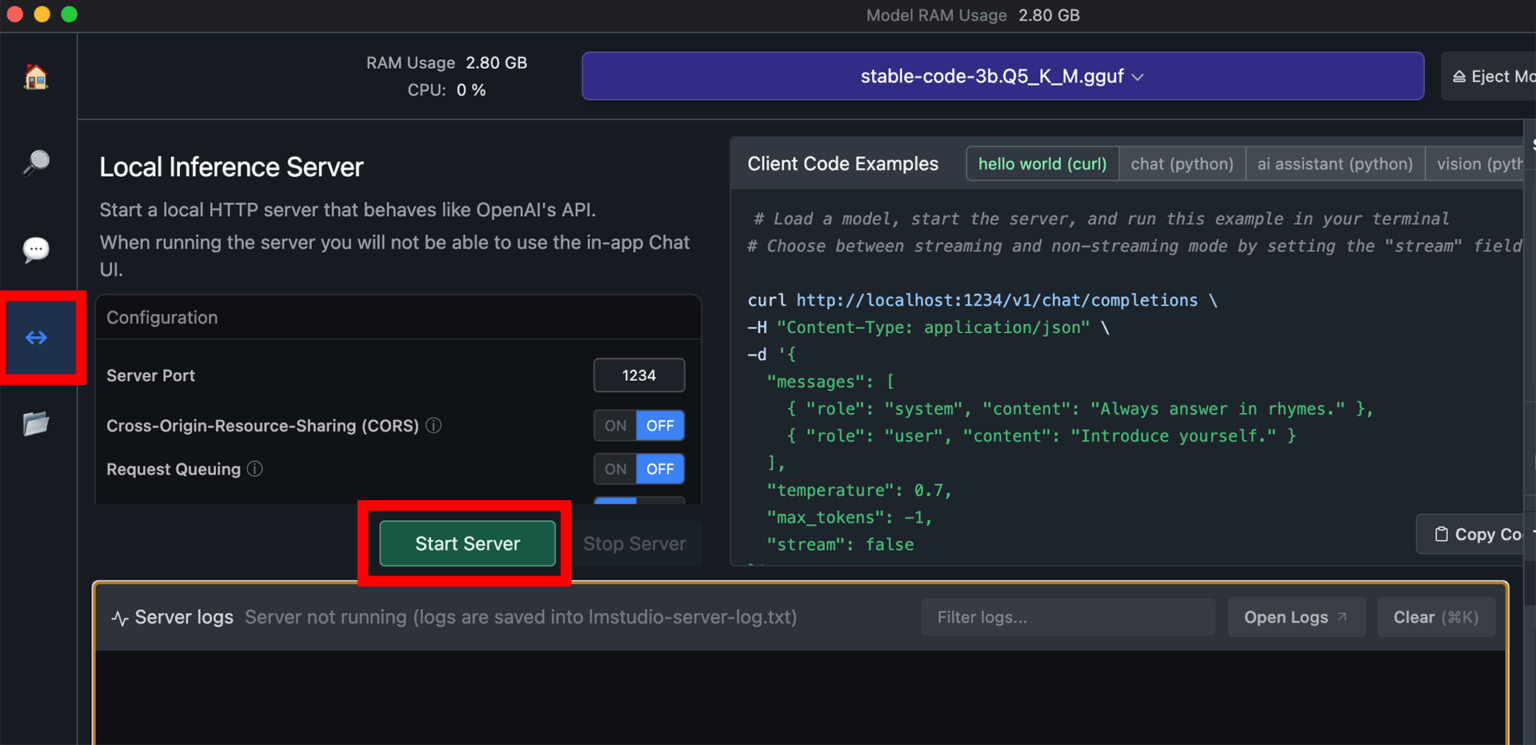This screenshot has width=1536, height=745.
Task: Enable Cross-Origin-Resource-Sharing
Action: tap(614, 425)
